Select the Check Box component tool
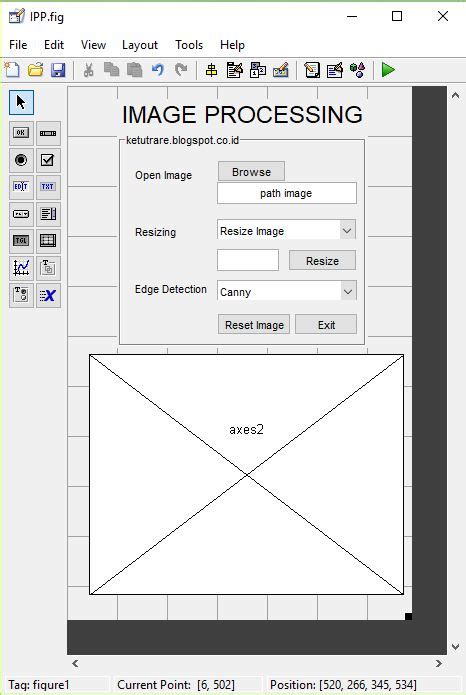The width and height of the screenshot is (466, 695). 48,160
